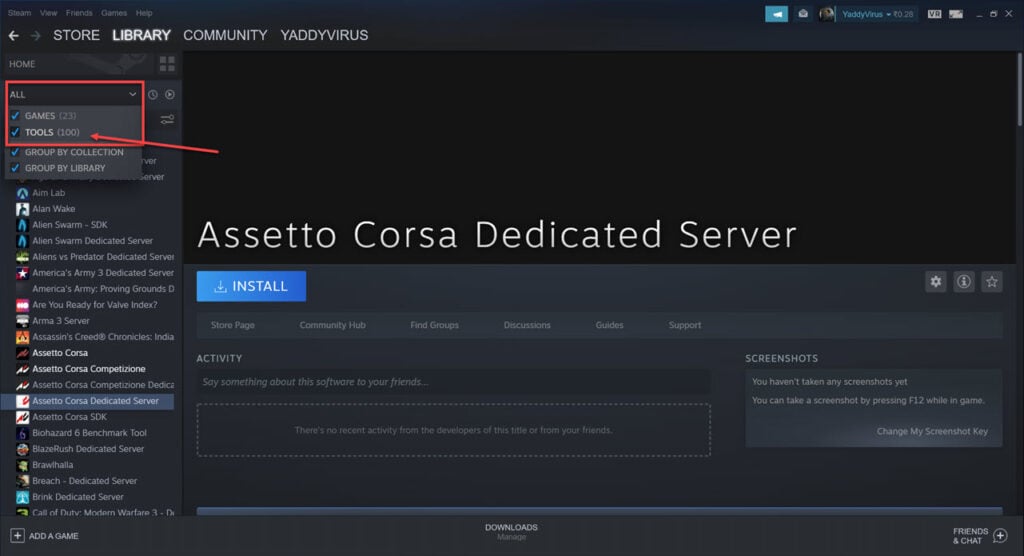Click the main page vertical scrollbar
This screenshot has width=1024, height=556.
[x=1019, y=90]
